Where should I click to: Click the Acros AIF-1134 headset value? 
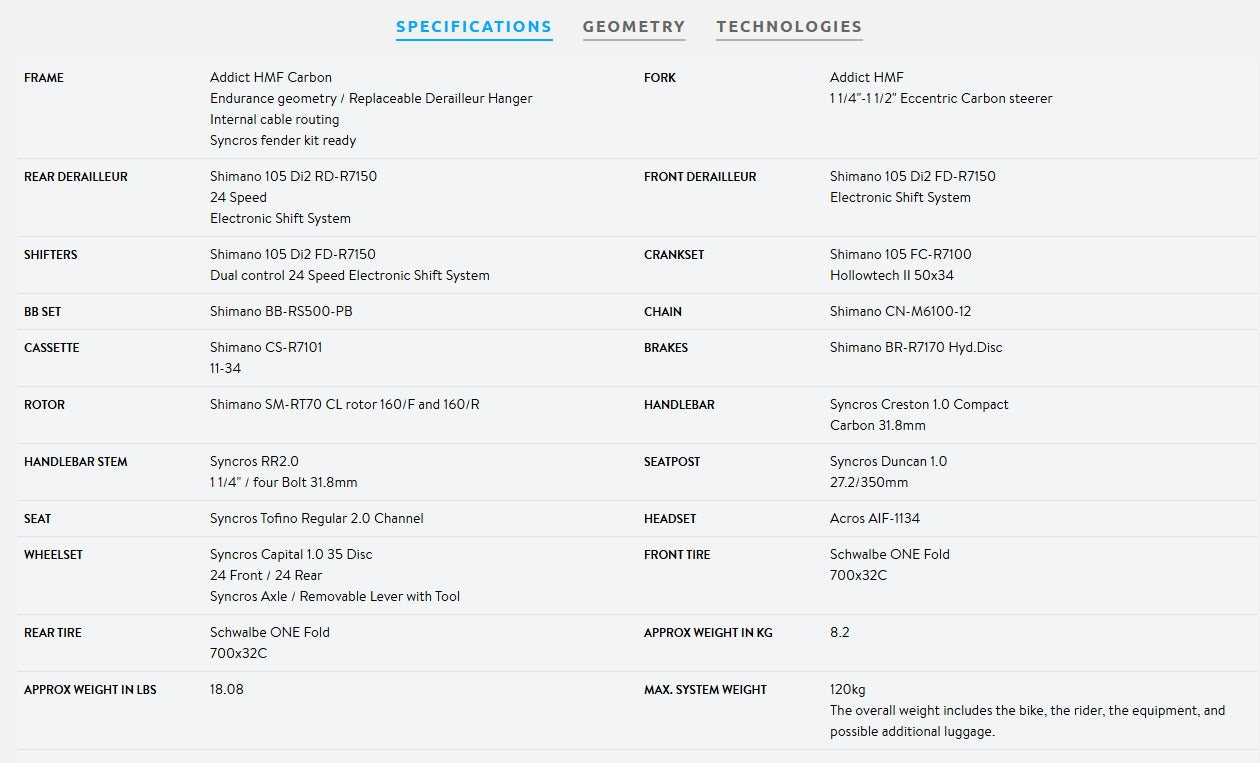pos(875,518)
